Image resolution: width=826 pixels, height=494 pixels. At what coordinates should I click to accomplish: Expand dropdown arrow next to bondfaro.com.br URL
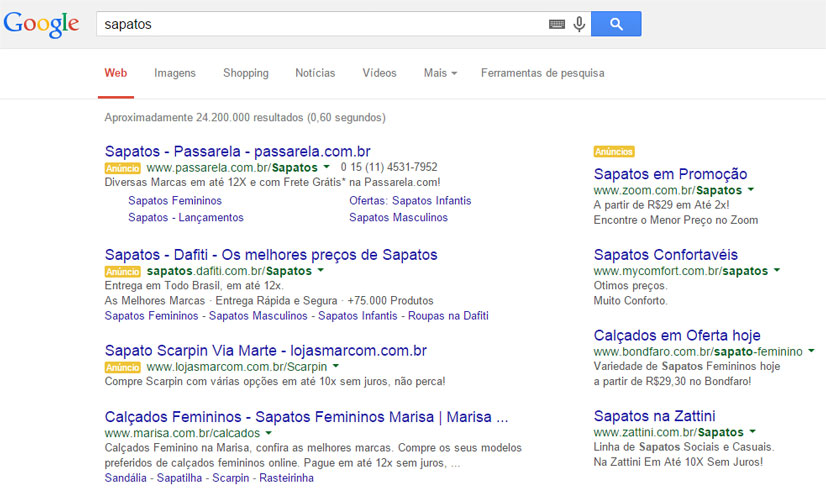[x=811, y=351]
